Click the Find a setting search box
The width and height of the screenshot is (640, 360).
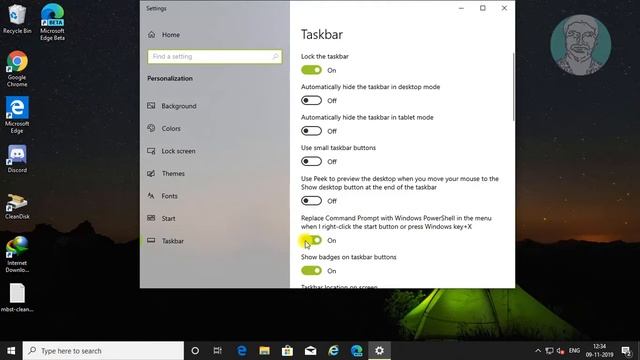pos(215,57)
